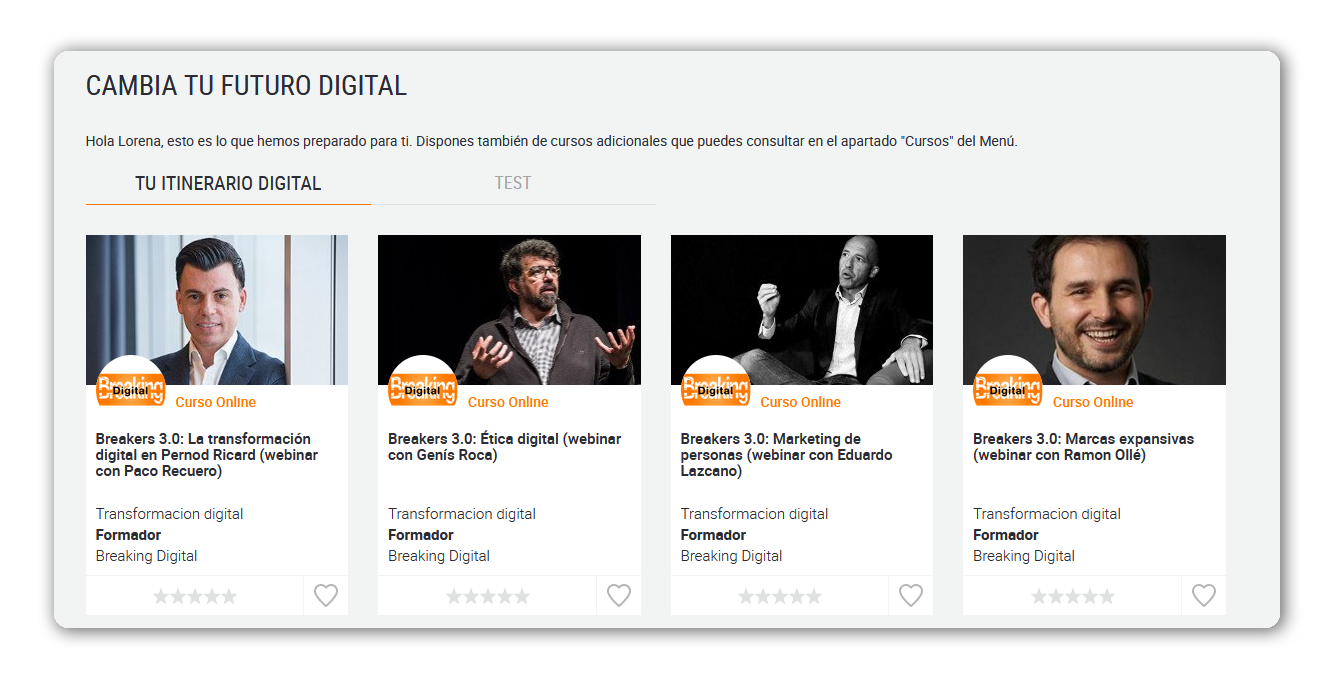This screenshot has width=1337, height=691.
Task: Click Breaking Digital logo on Marcas expansivas card
Action: 1008,389
